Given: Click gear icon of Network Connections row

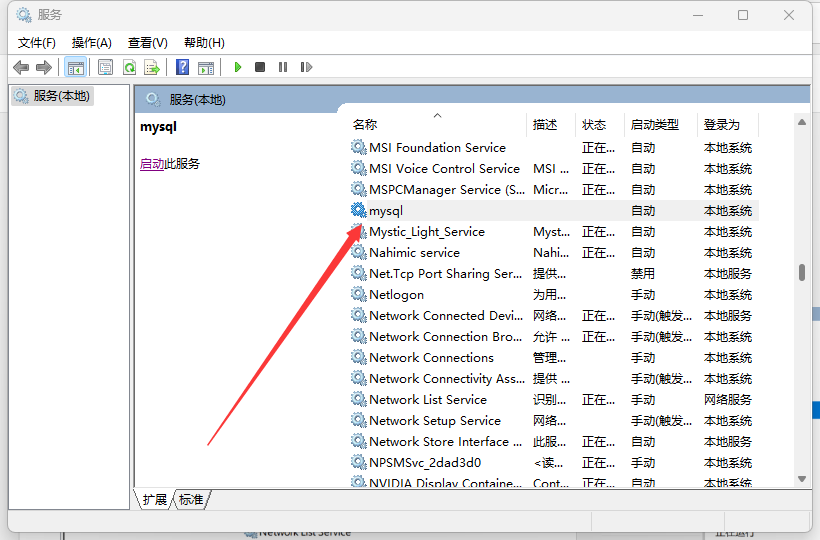Looking at the screenshot, I should (358, 358).
